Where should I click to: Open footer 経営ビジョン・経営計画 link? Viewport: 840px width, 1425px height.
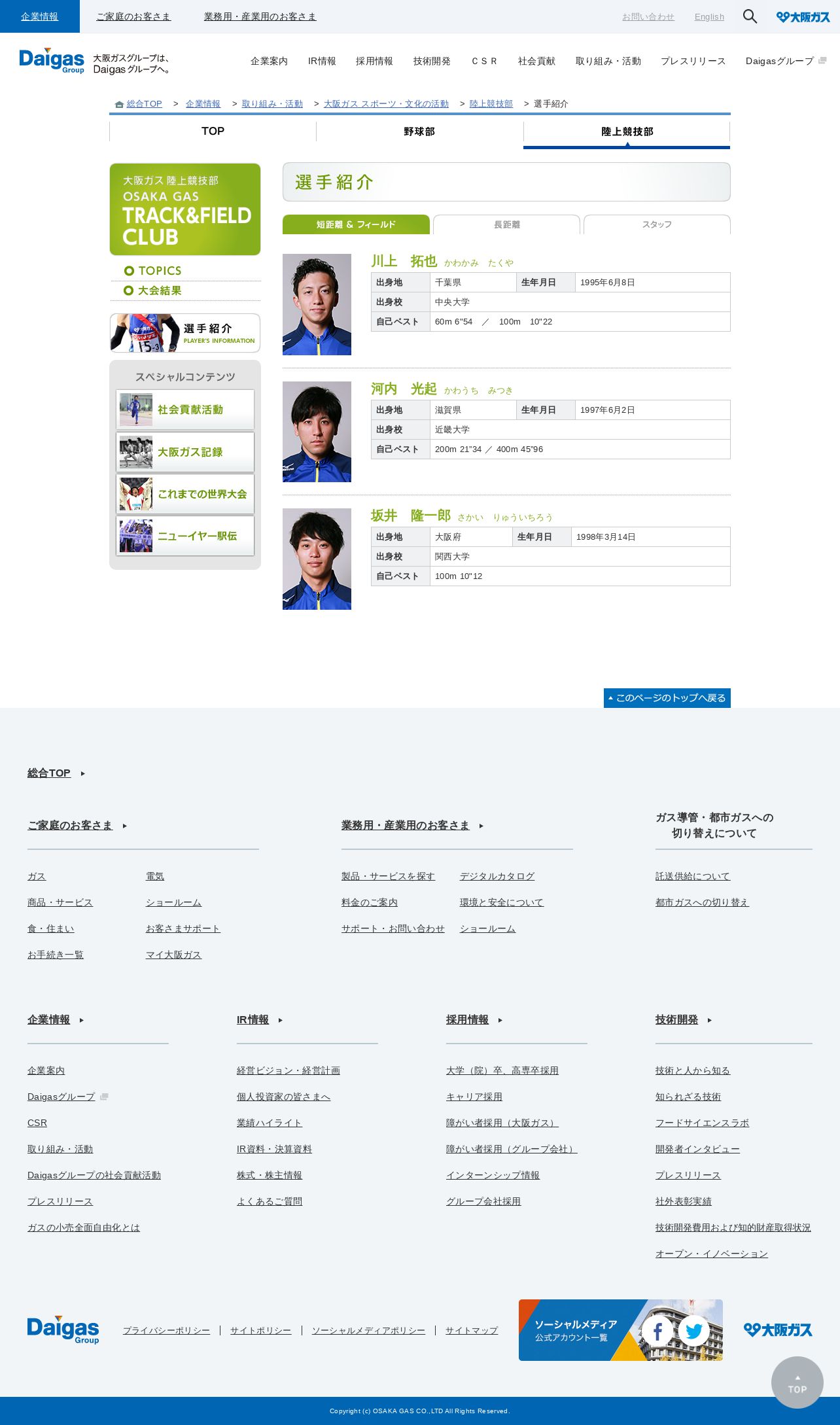pos(289,1071)
